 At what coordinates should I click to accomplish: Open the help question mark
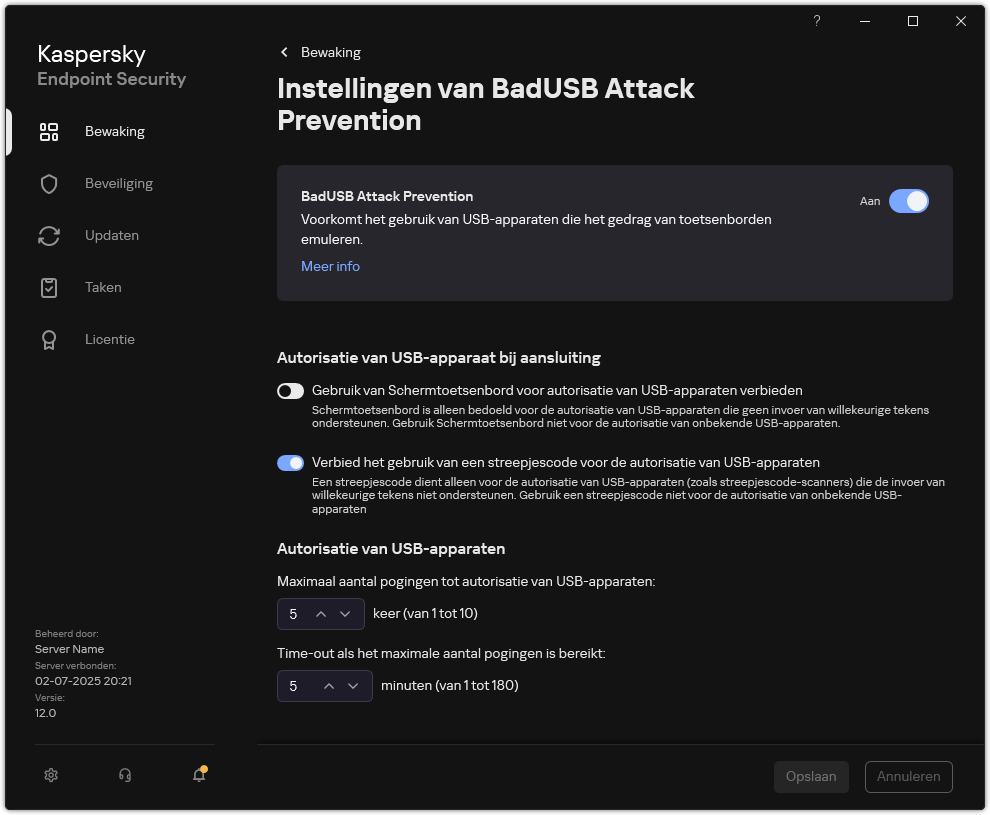click(816, 21)
